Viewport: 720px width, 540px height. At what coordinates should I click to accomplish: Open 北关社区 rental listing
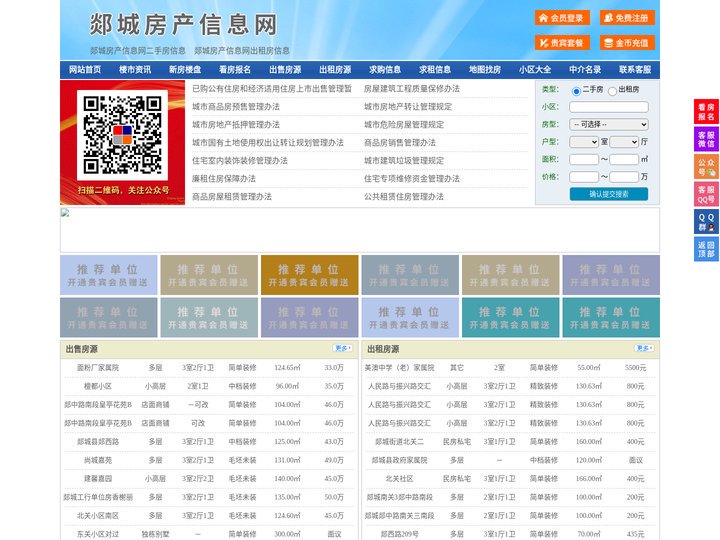pos(399,478)
